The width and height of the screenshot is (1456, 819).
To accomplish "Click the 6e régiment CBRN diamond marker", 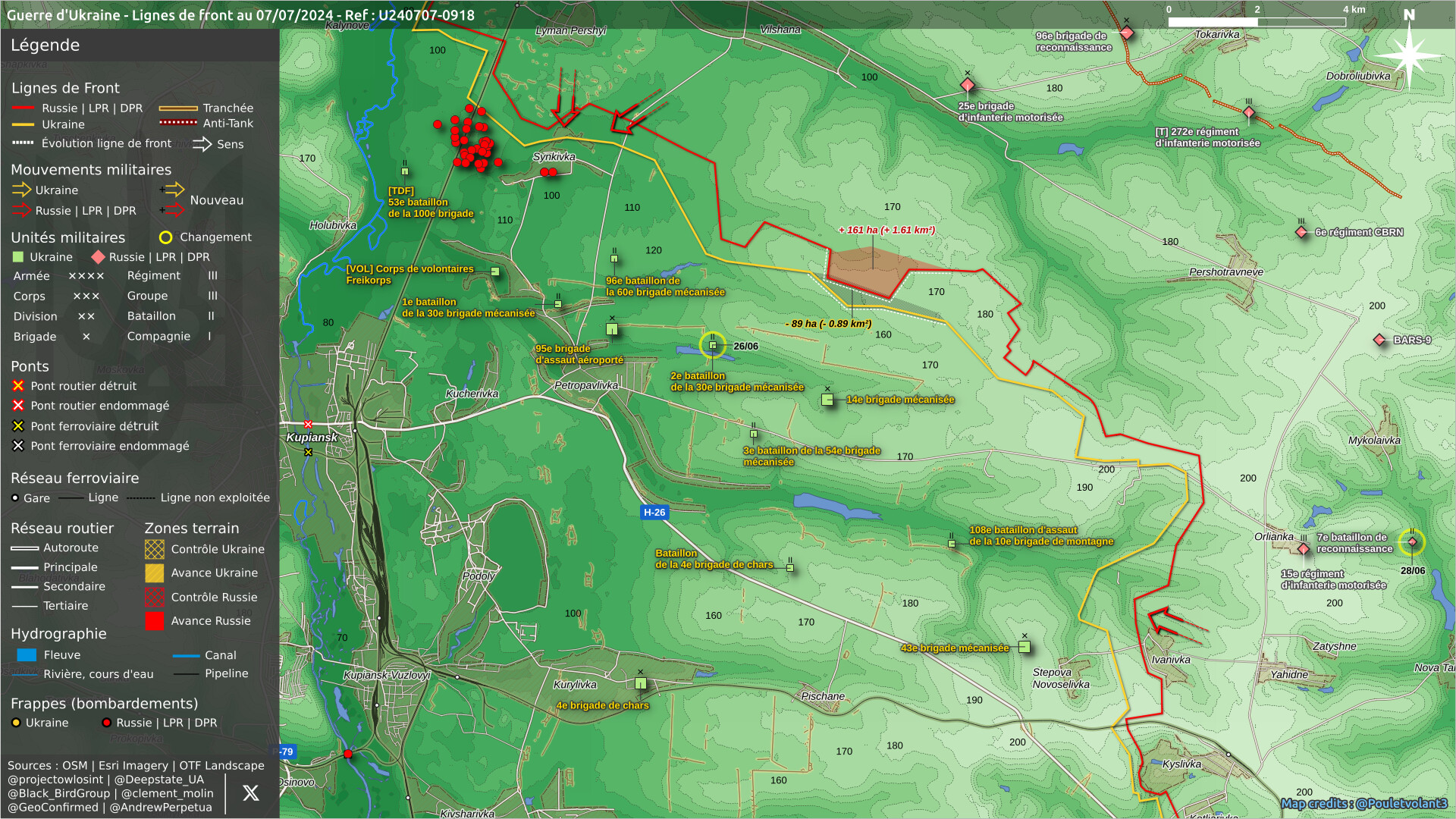I will pyautogui.click(x=1301, y=232).
